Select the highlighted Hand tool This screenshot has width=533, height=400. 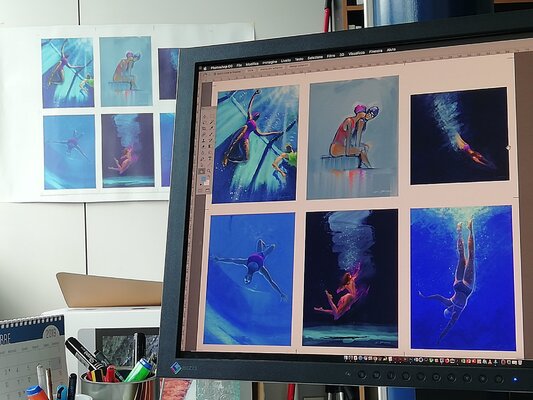click(202, 171)
